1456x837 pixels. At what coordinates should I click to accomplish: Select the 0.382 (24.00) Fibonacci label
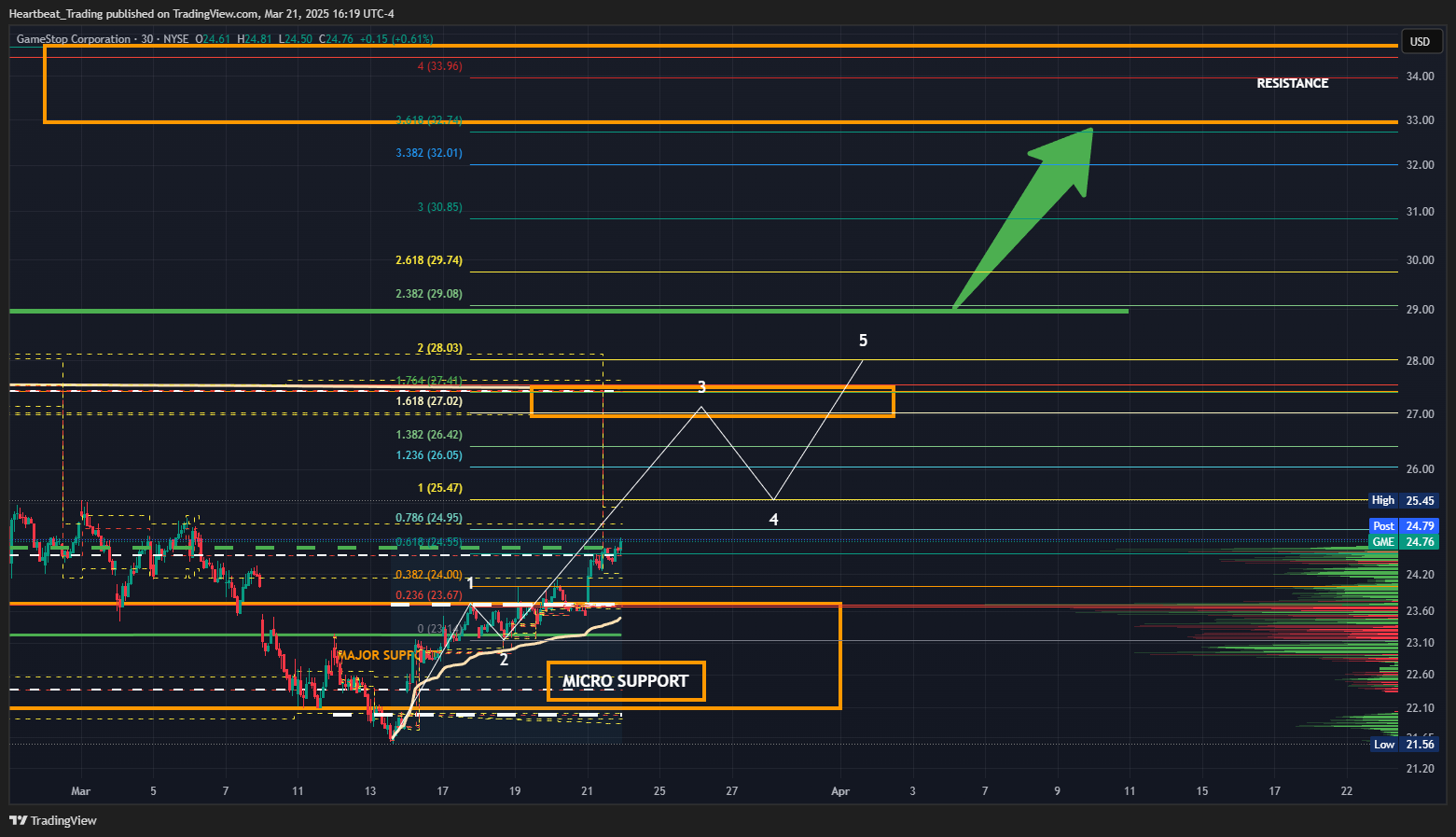(429, 575)
